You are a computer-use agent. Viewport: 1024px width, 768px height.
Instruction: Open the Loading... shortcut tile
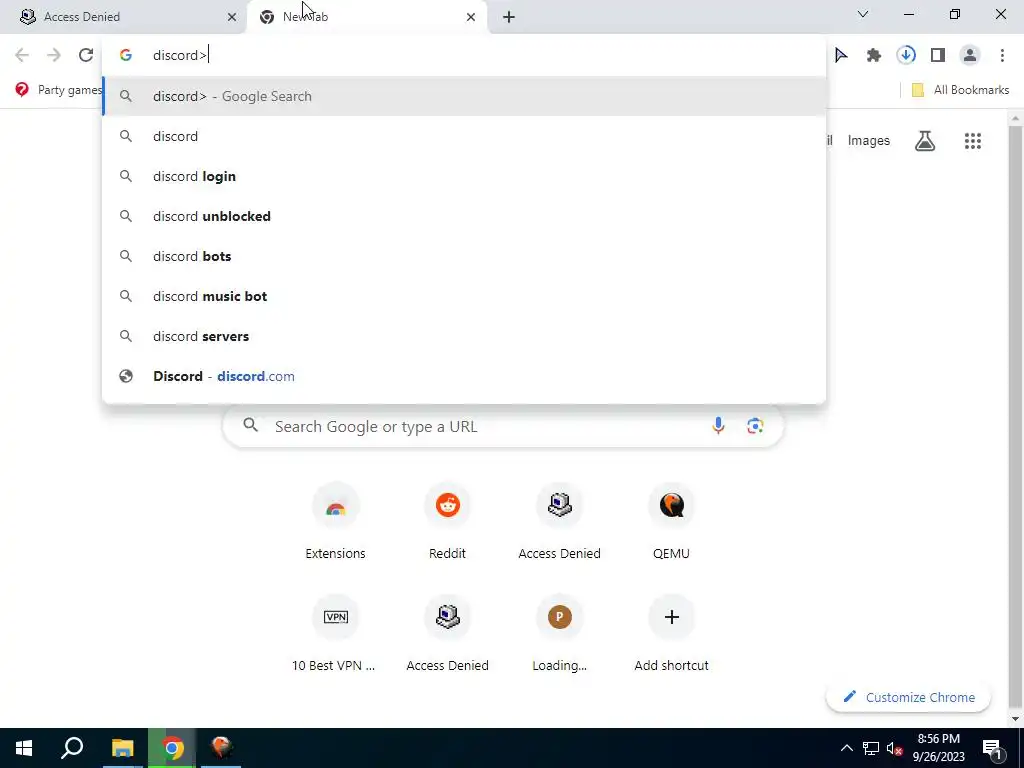[560, 633]
